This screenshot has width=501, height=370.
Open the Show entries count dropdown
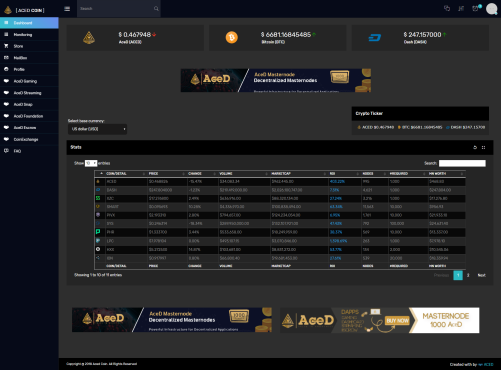pyautogui.click(x=91, y=163)
